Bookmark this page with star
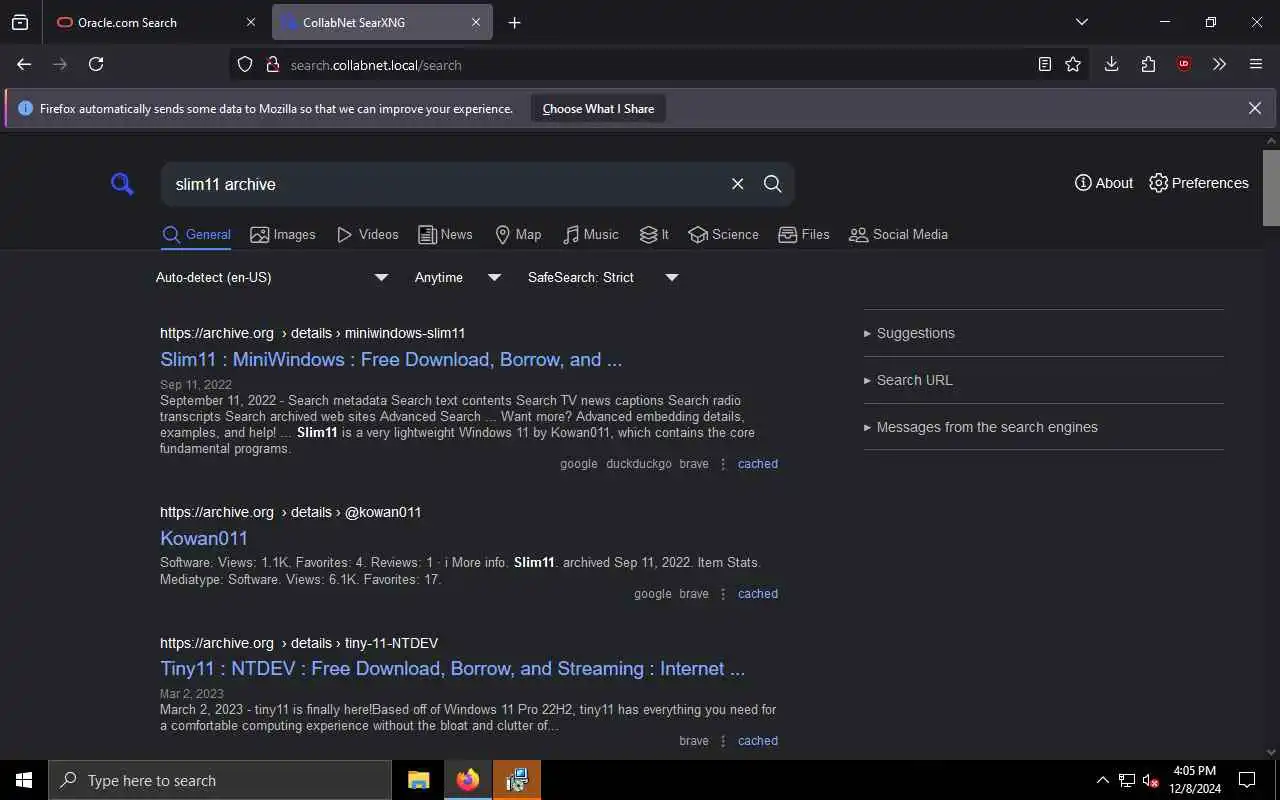This screenshot has height=800, width=1280. click(1073, 64)
